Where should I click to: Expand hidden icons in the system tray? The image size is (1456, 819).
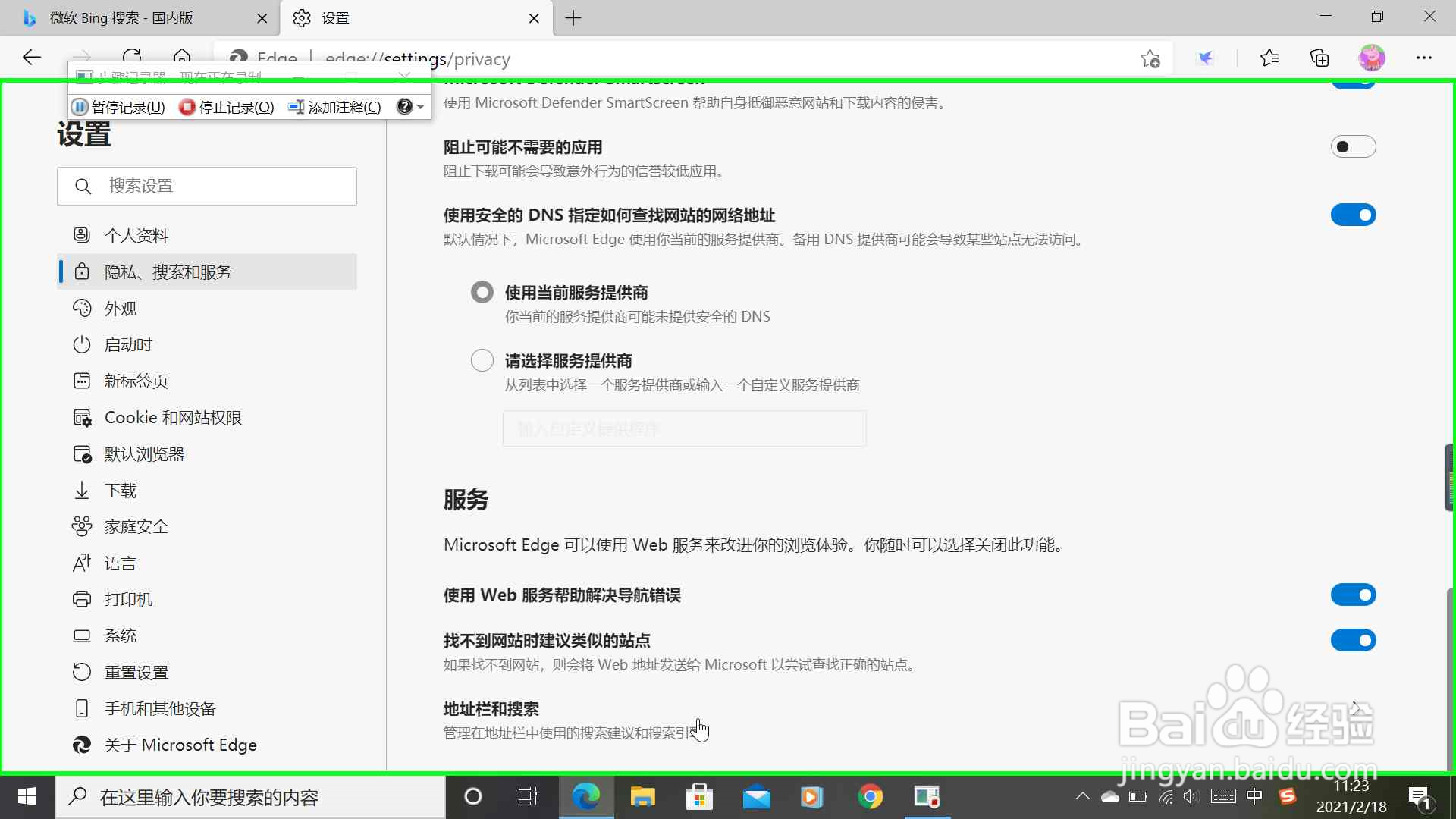click(1083, 797)
